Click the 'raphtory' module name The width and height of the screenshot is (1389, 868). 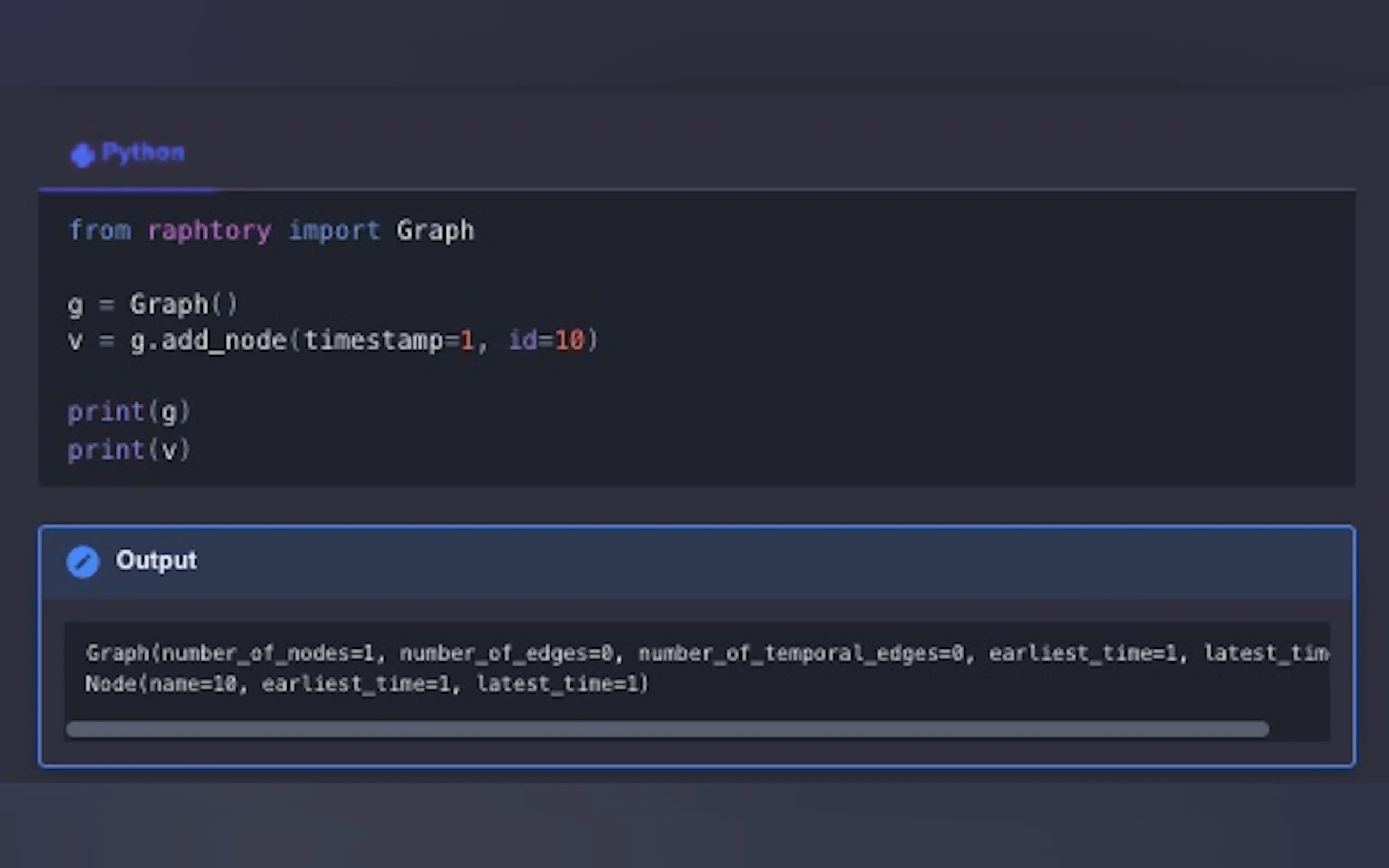coord(209,231)
